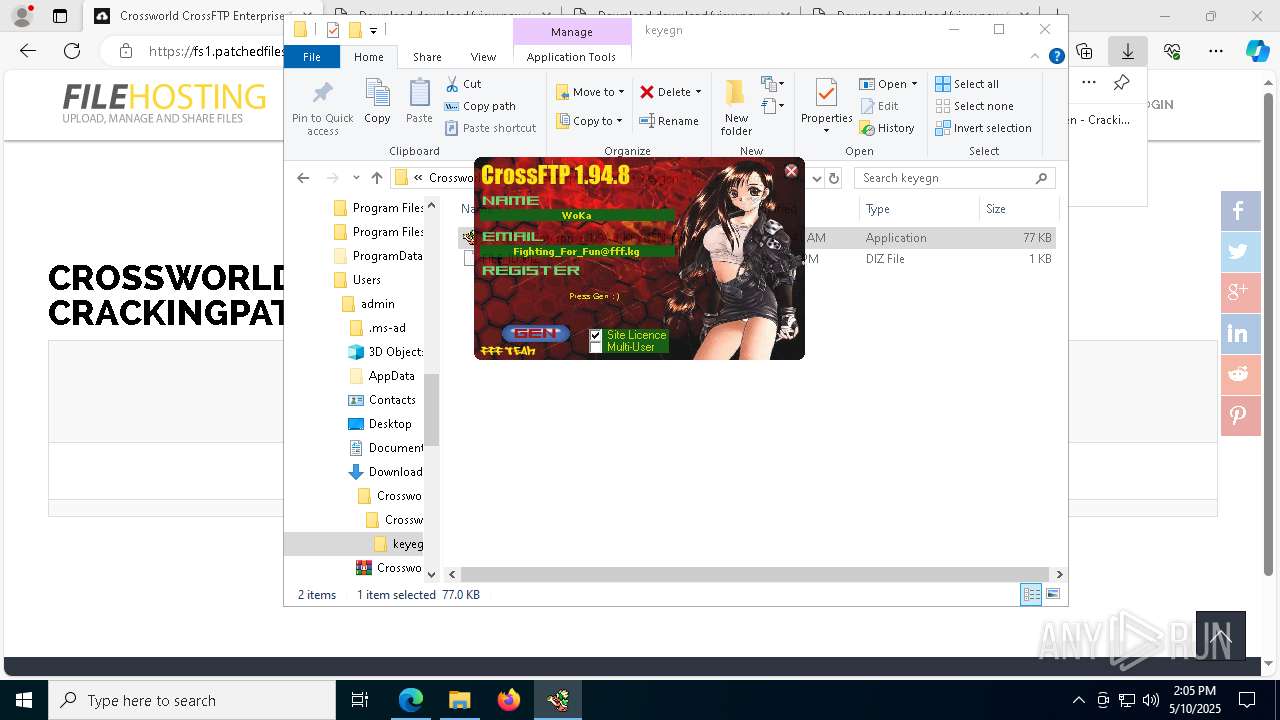Switch to the Home ribbon tab
1280x720 pixels.
tap(368, 57)
